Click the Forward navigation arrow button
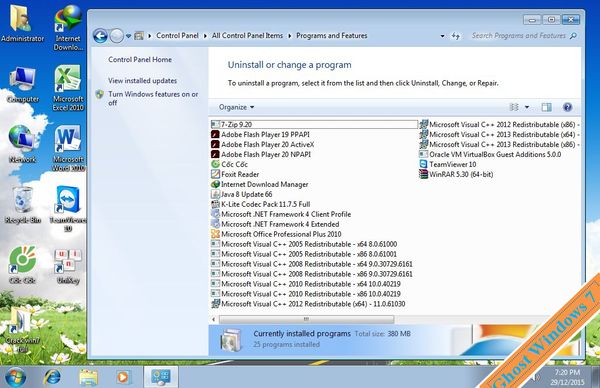 pyautogui.click(x=117, y=36)
